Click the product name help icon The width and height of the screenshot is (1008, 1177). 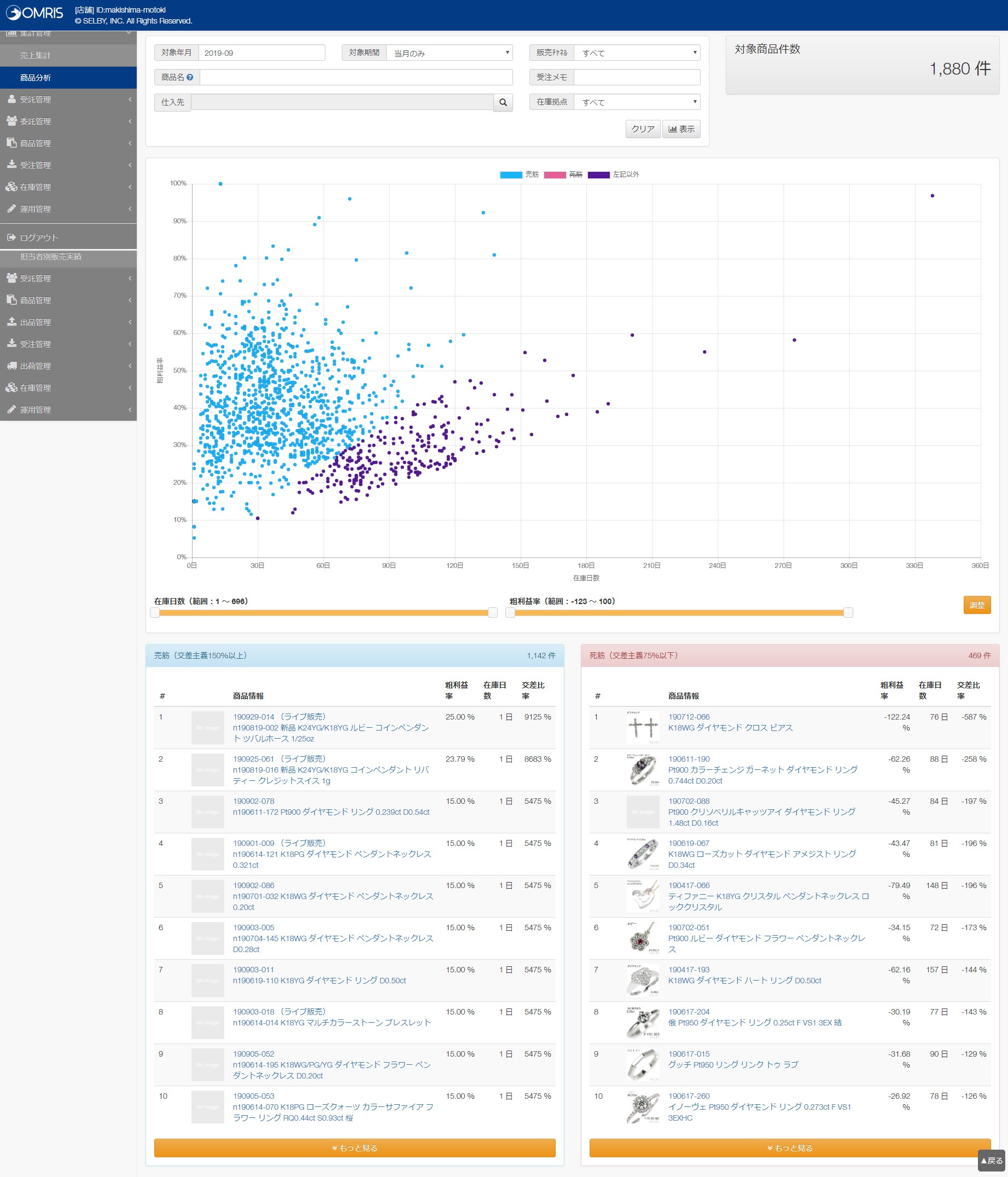click(190, 77)
